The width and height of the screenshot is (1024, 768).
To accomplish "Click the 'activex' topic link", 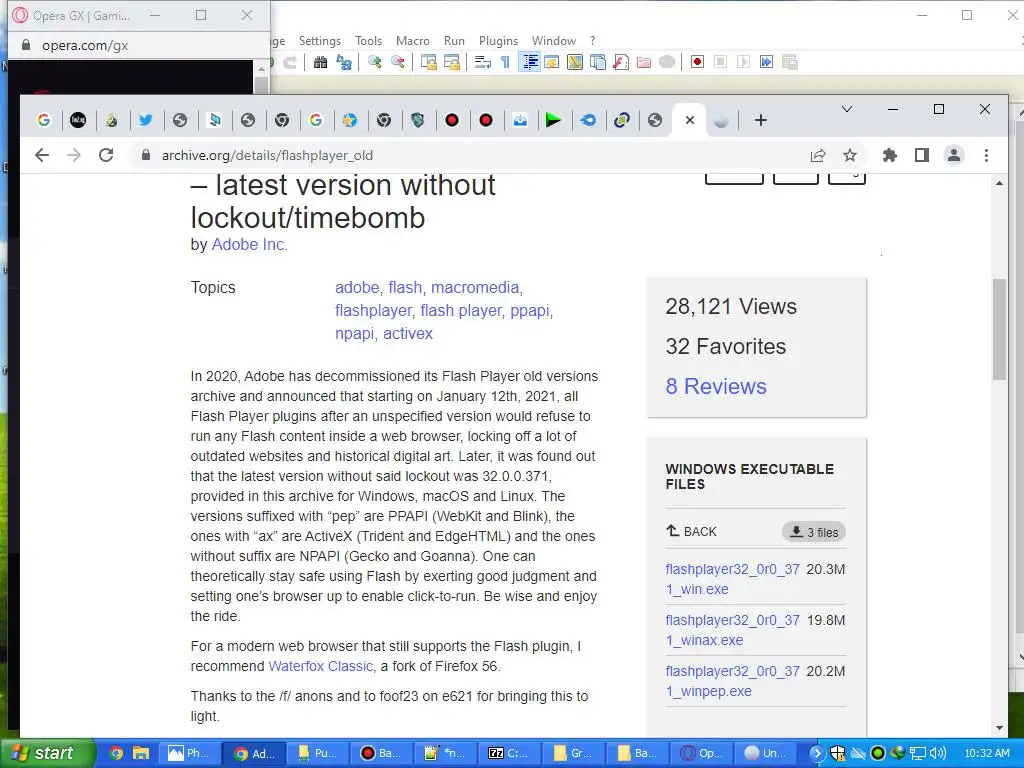I will pyautogui.click(x=408, y=333).
